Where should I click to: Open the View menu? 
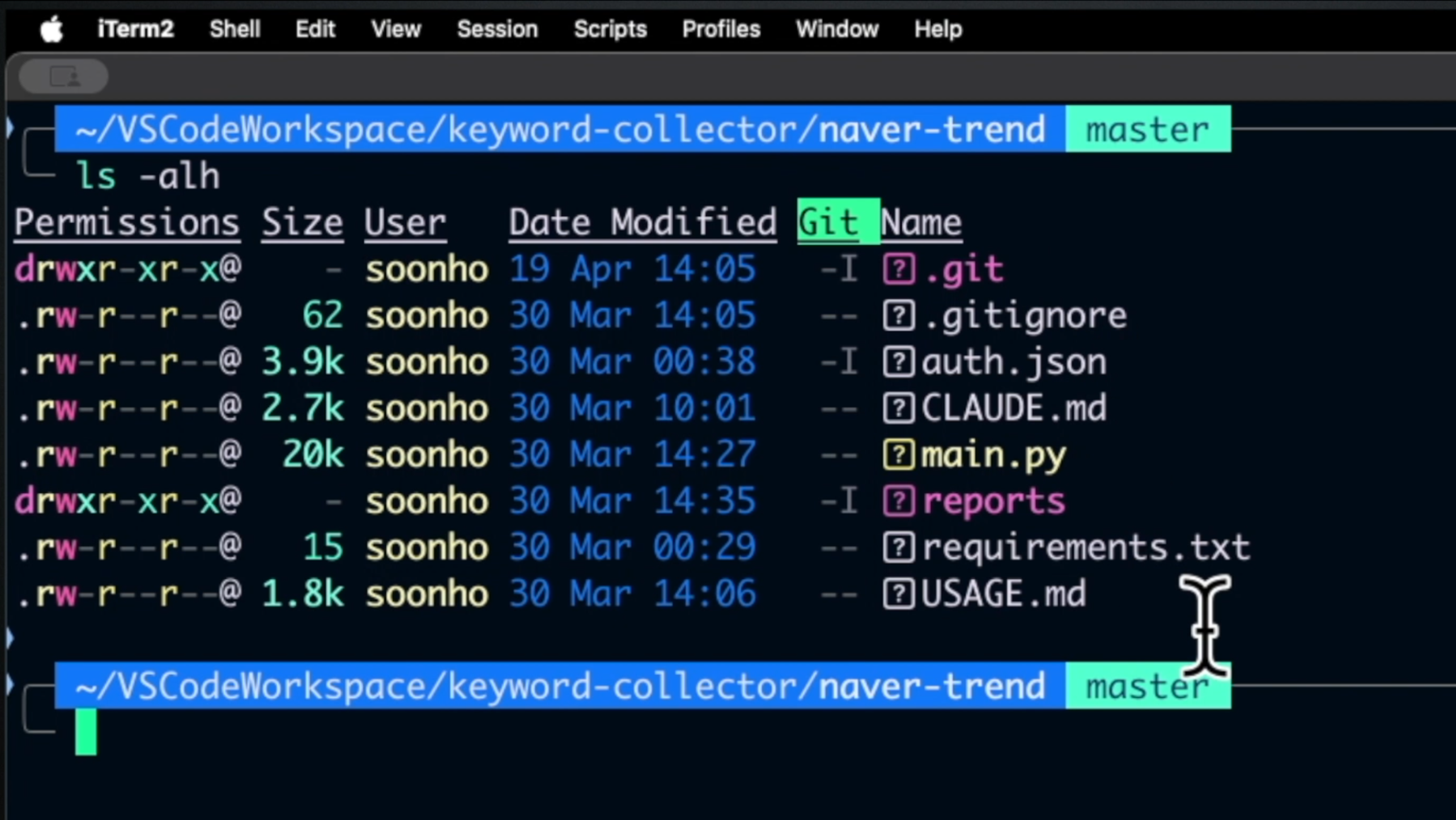[396, 29]
